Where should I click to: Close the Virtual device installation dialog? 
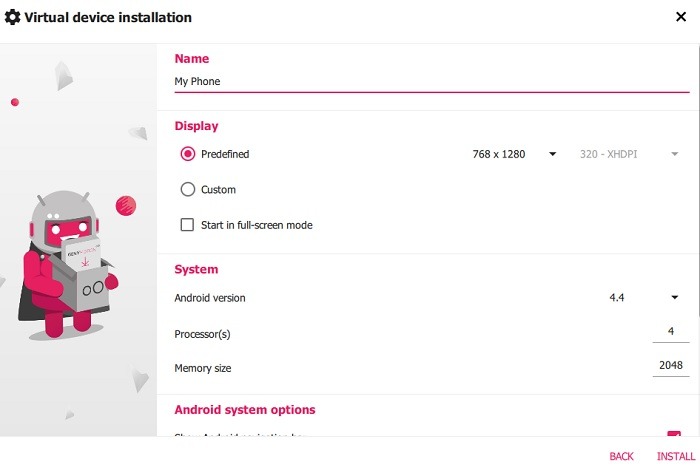point(681,17)
